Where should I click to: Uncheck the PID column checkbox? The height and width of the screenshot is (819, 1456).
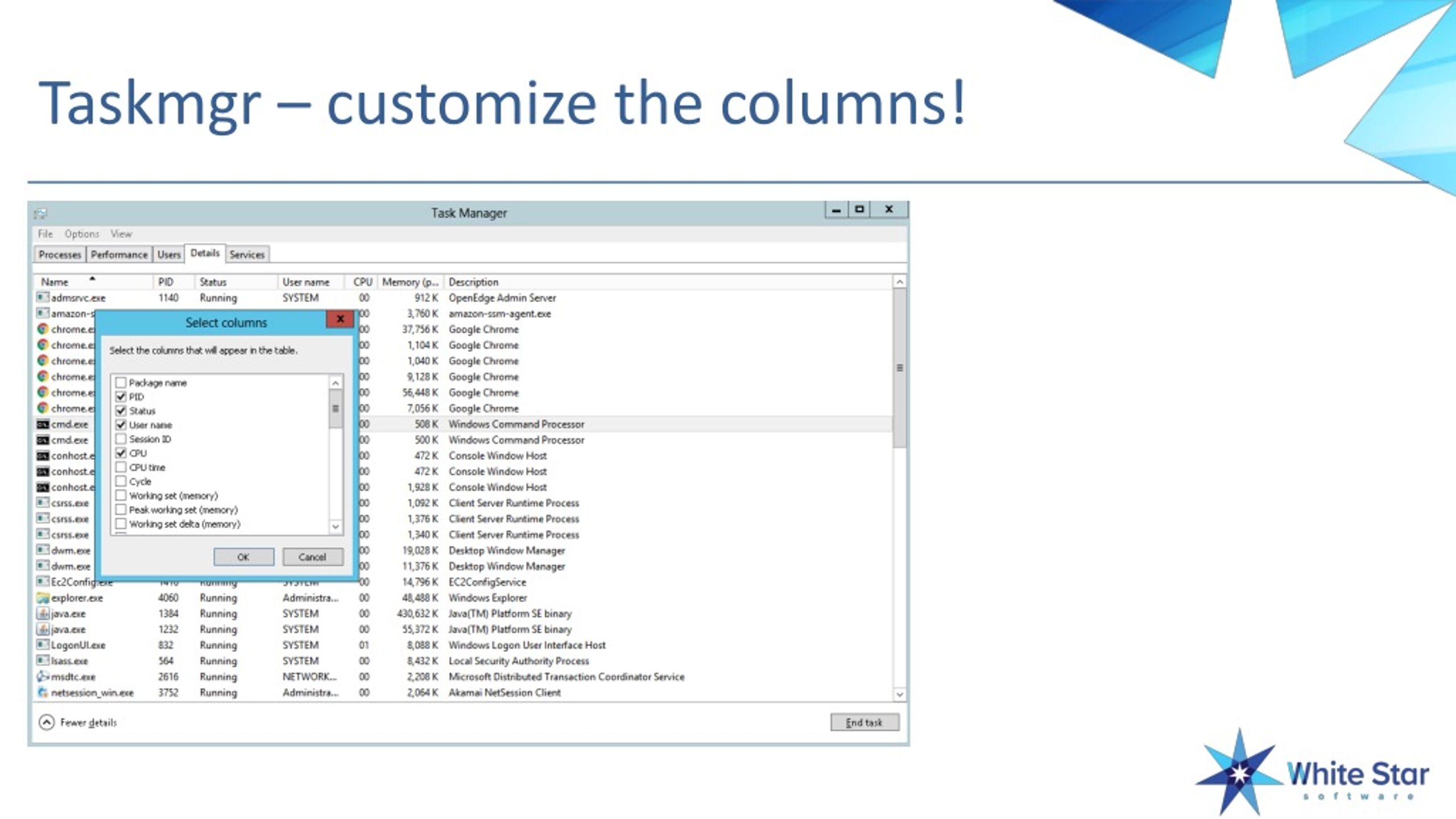coord(121,397)
